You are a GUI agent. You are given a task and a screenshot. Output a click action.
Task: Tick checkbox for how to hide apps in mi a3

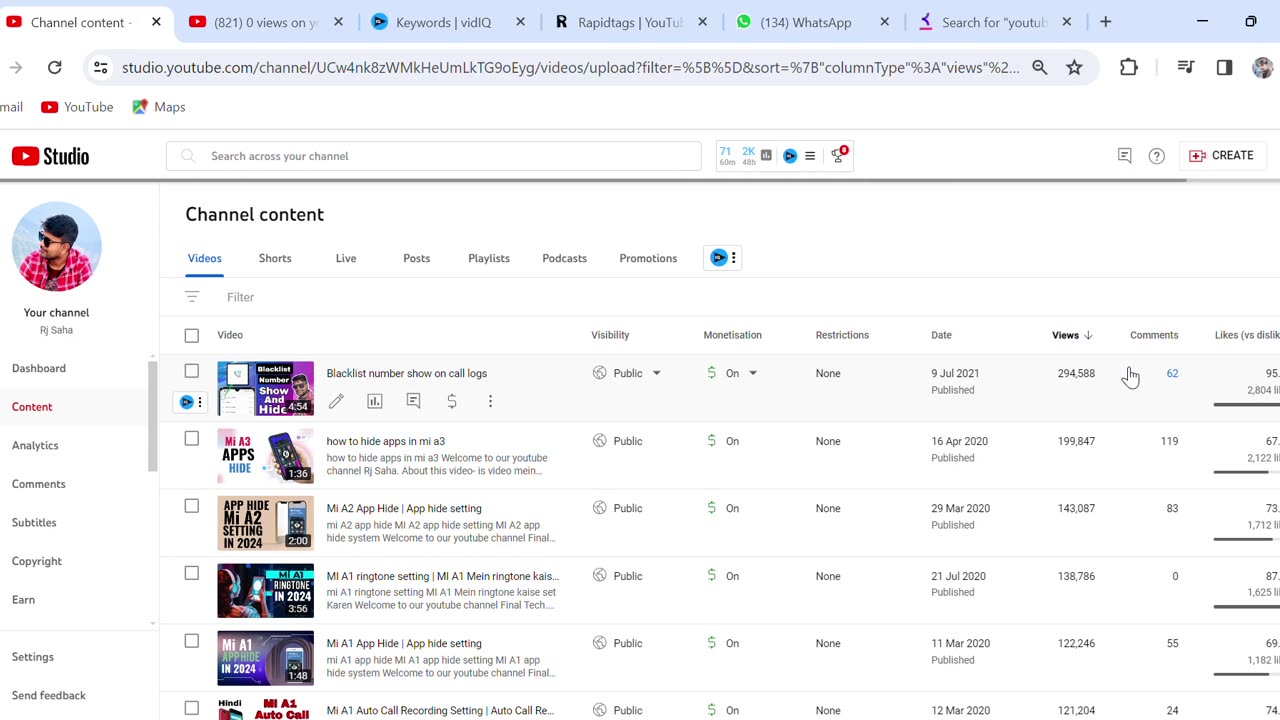(x=192, y=438)
